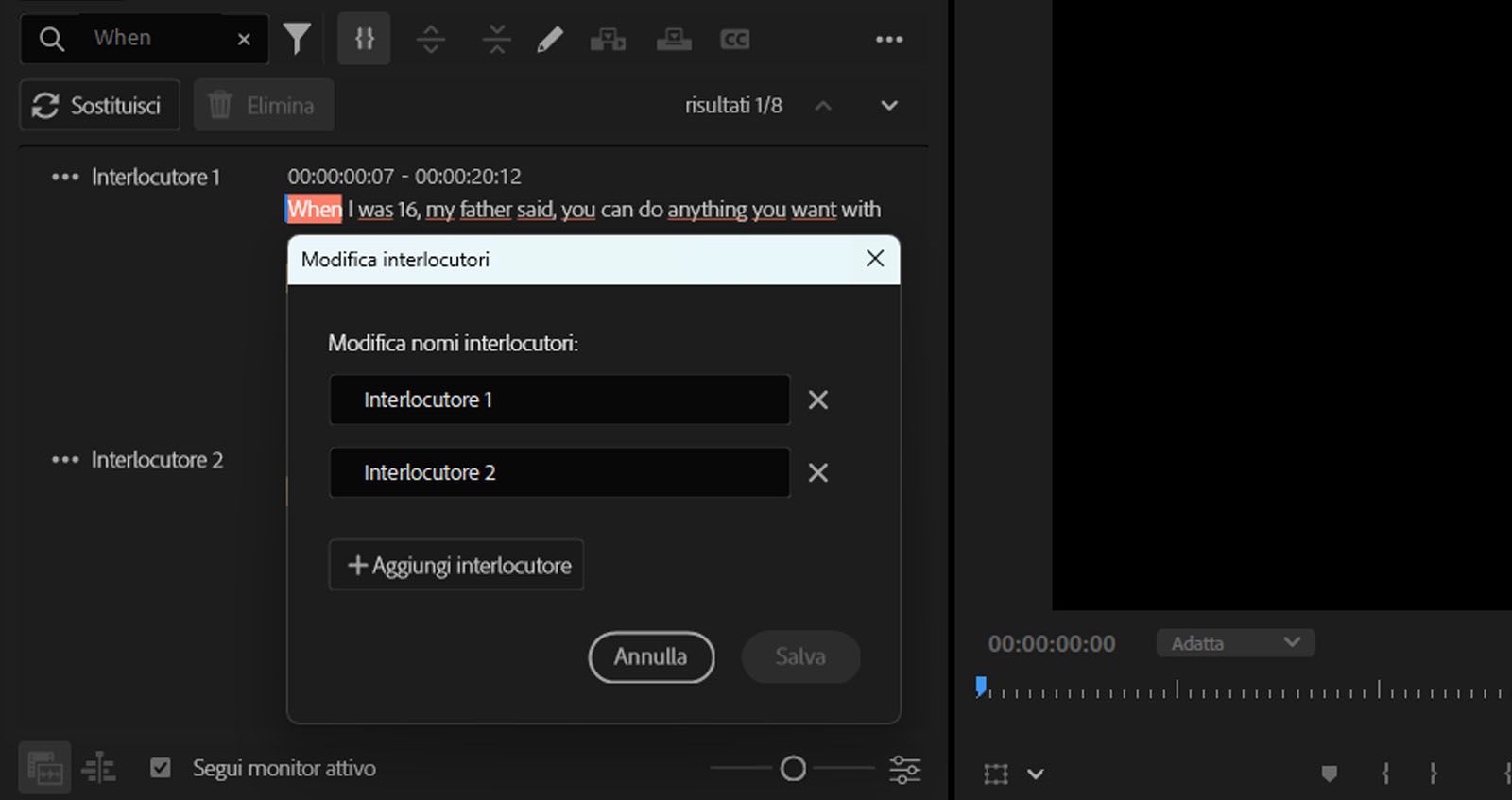The height and width of the screenshot is (800, 1512).
Task: Clear the "When" search text
Action: [244, 39]
